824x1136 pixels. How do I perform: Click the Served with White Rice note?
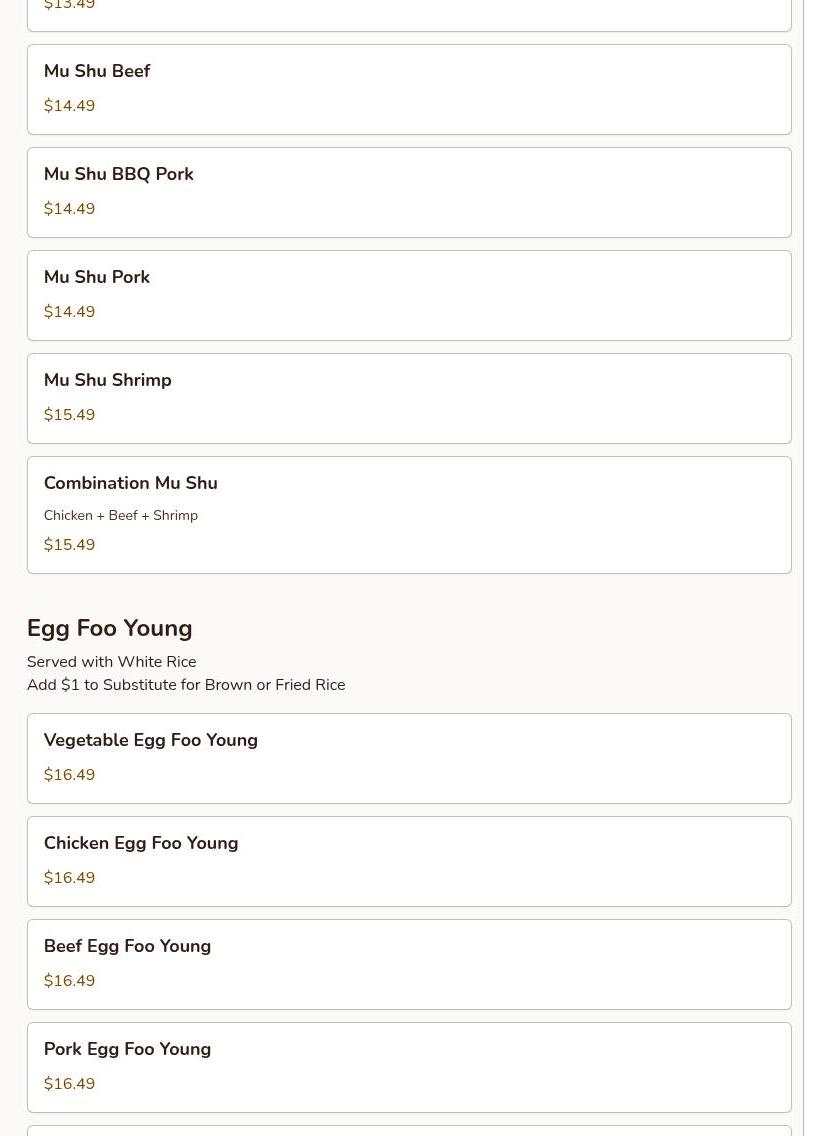pyautogui.click(x=111, y=662)
